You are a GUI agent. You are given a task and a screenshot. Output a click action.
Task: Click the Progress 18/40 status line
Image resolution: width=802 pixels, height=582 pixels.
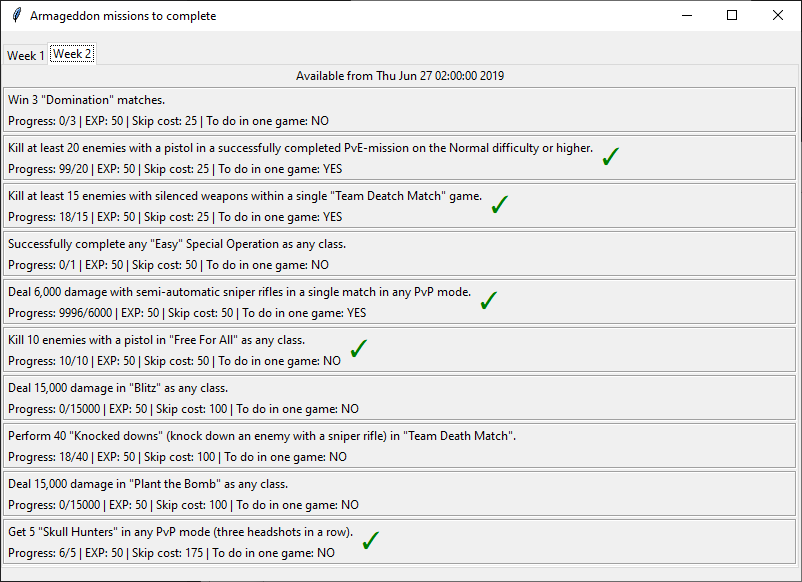click(177, 457)
